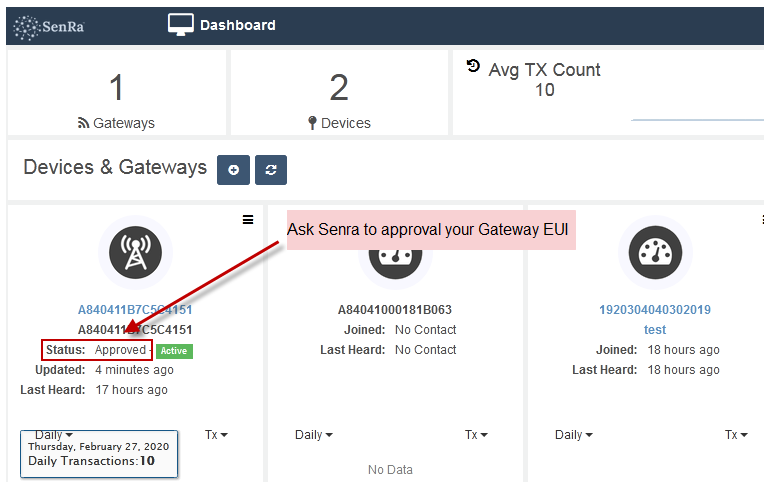
Task: Expand Daily dropdown on test device card
Action: [x=574, y=435]
